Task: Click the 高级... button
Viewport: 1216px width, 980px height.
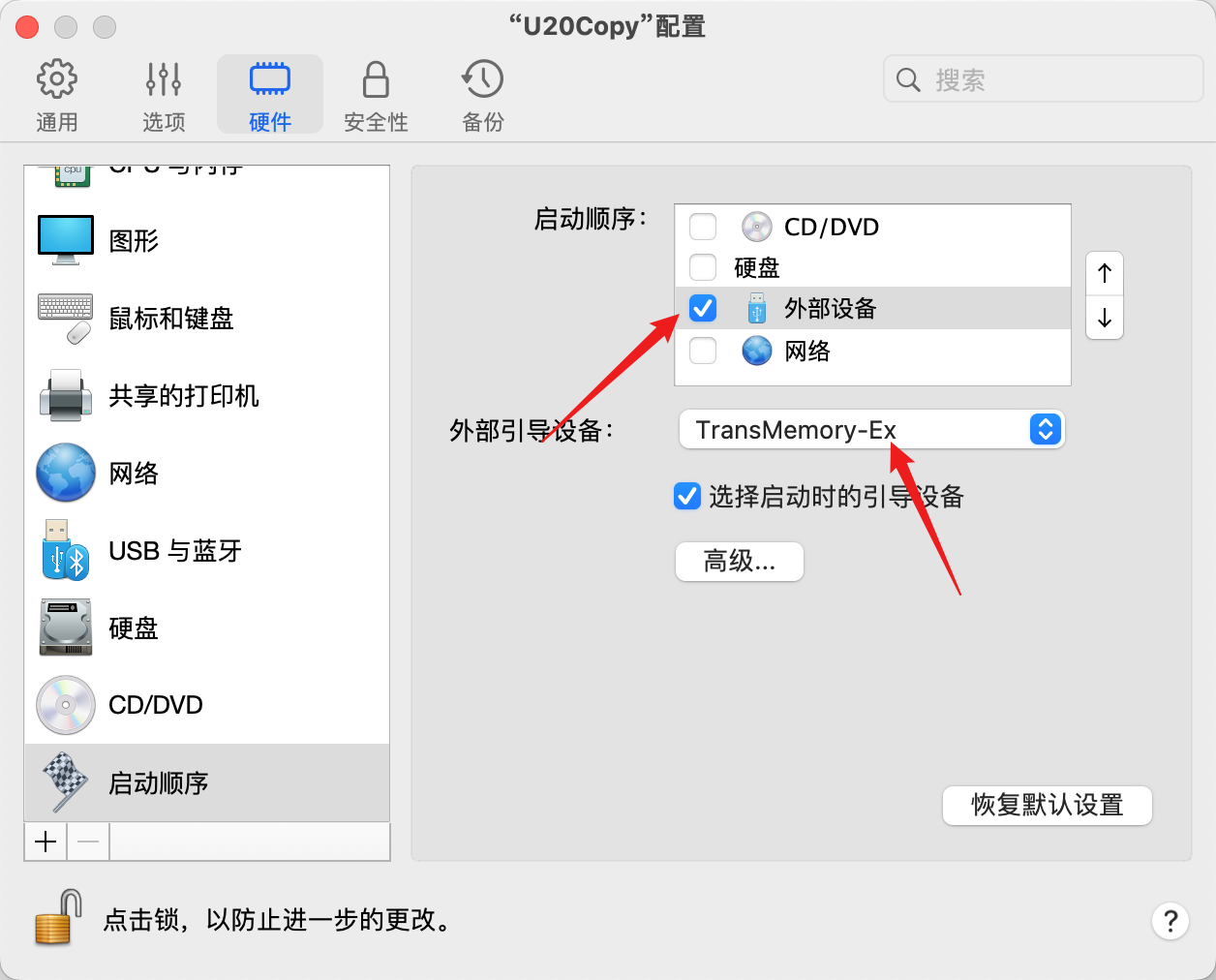Action: (740, 562)
